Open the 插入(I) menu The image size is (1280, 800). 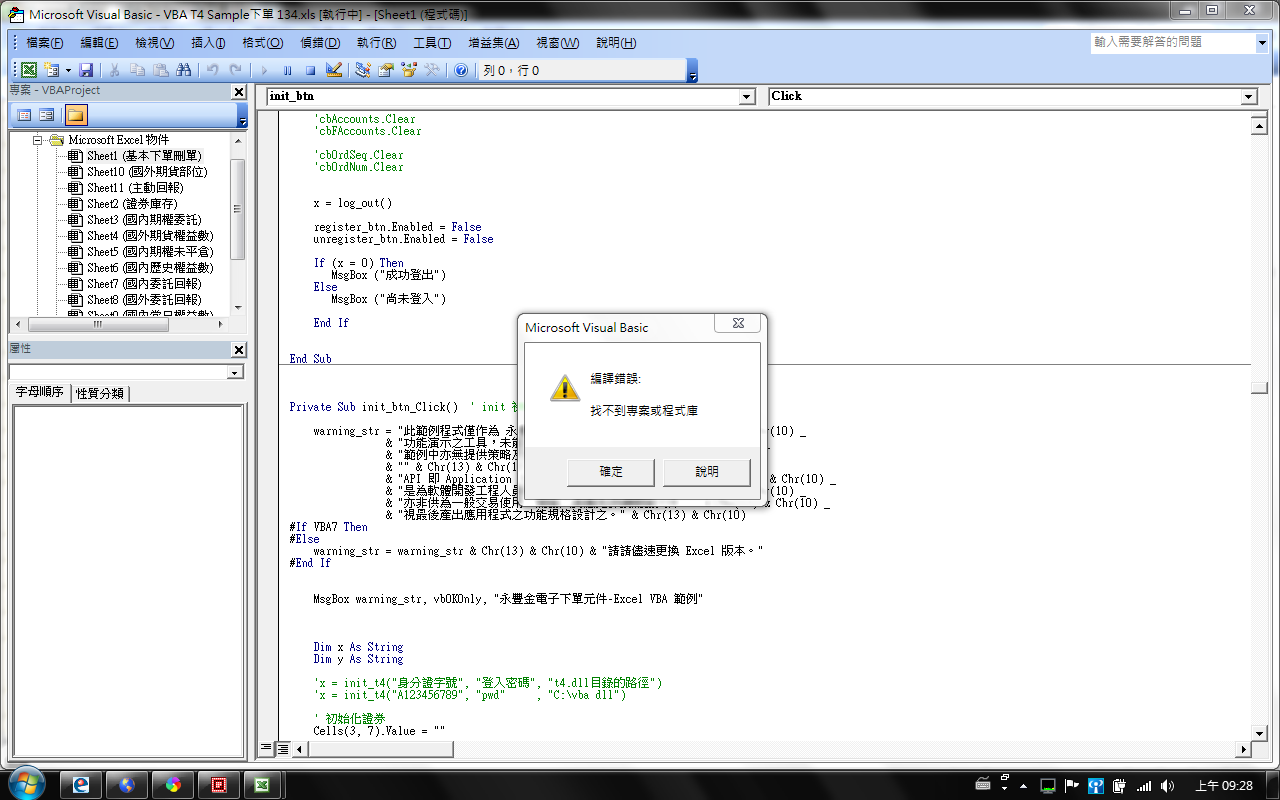click(x=209, y=43)
